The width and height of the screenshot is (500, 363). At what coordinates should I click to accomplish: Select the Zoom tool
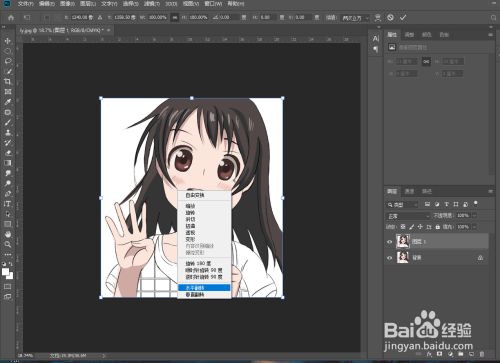[8, 244]
